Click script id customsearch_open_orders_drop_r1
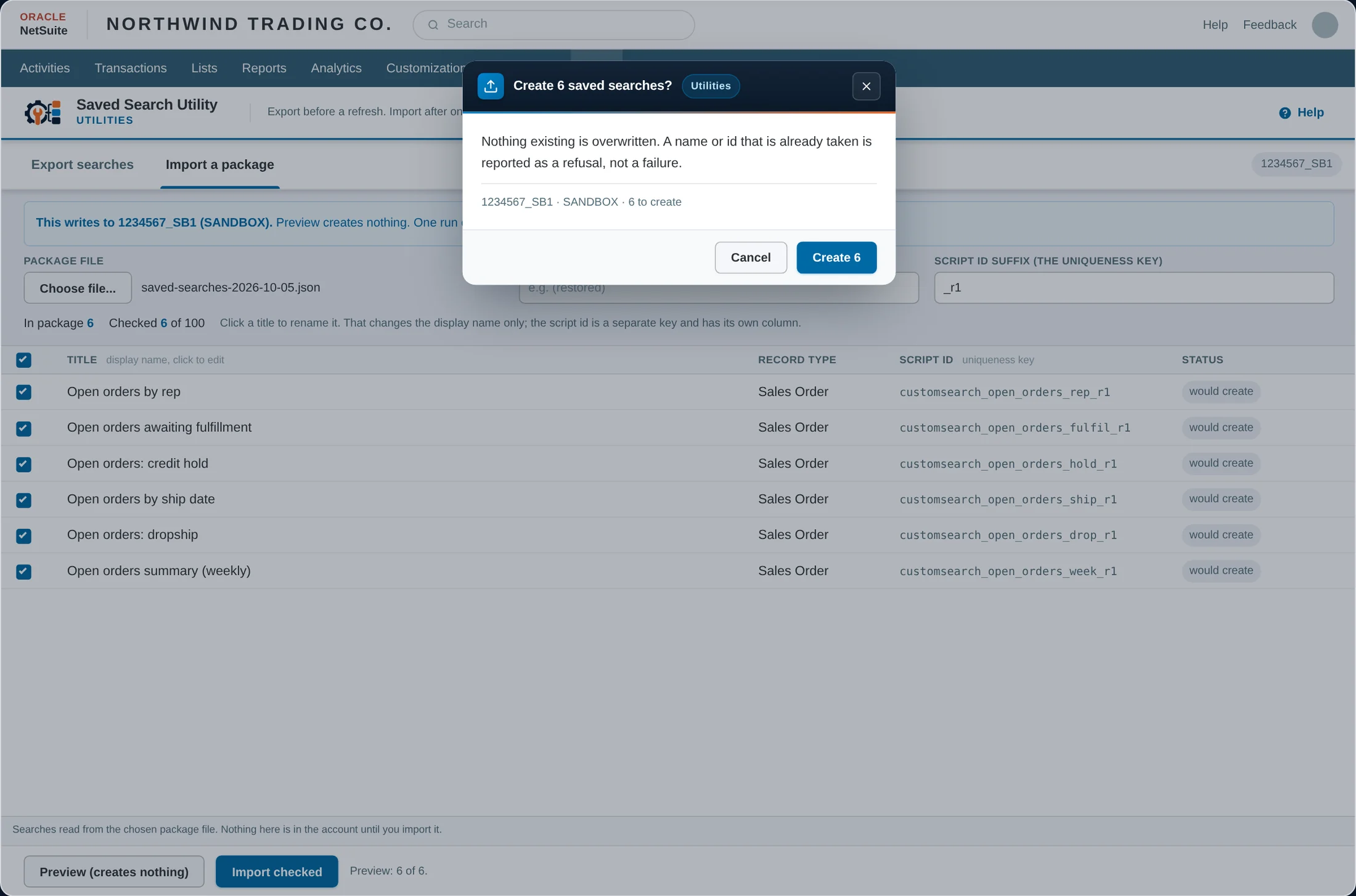 (x=1008, y=536)
